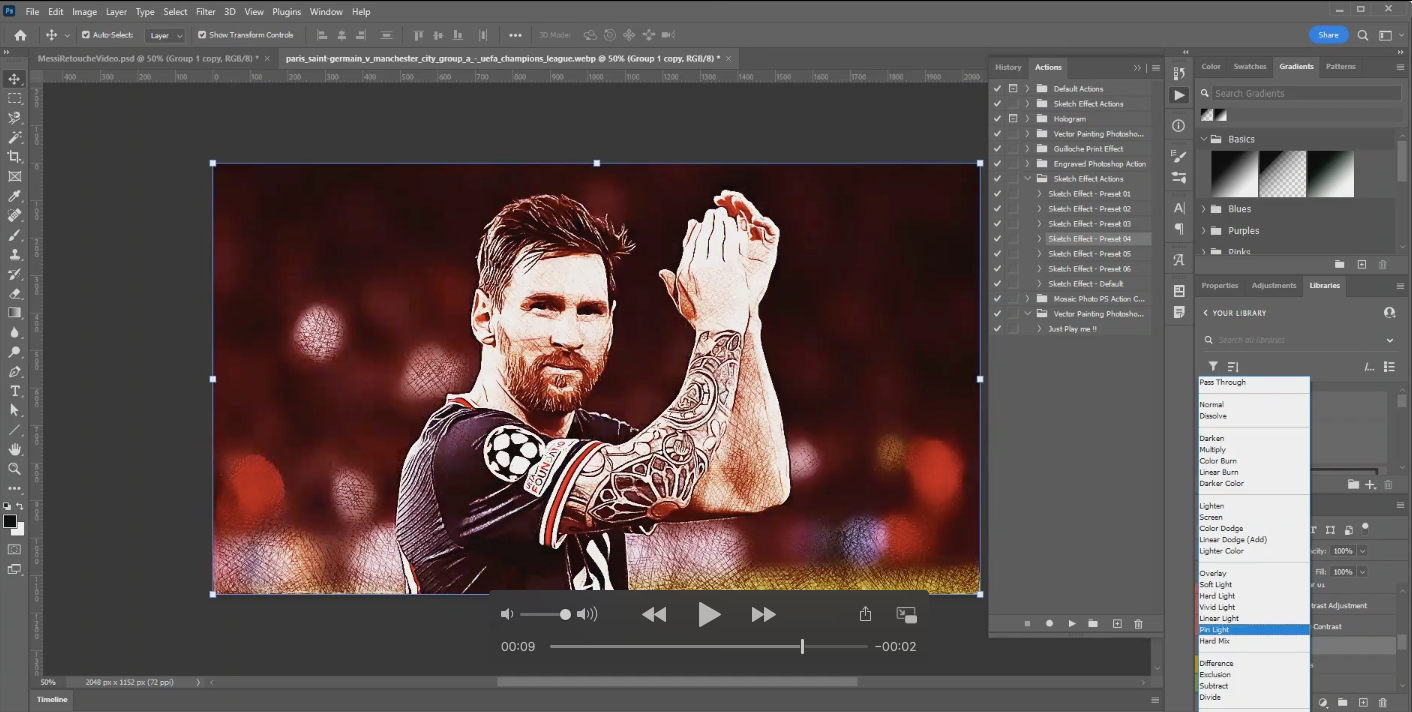This screenshot has width=1412, height=712.
Task: Click the video progress scrubber handle
Action: (x=802, y=647)
